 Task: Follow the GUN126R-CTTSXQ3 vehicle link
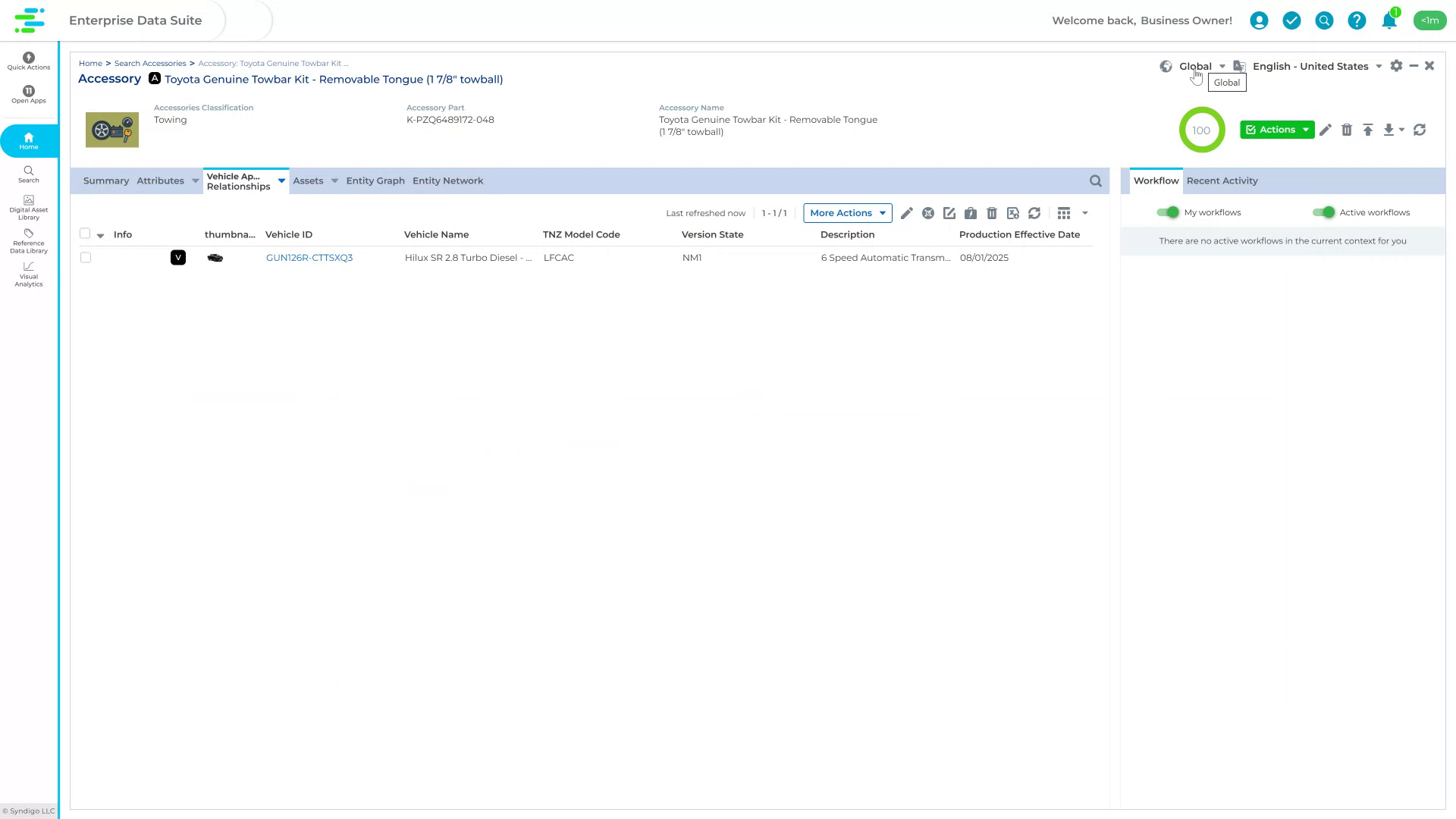coord(309,257)
